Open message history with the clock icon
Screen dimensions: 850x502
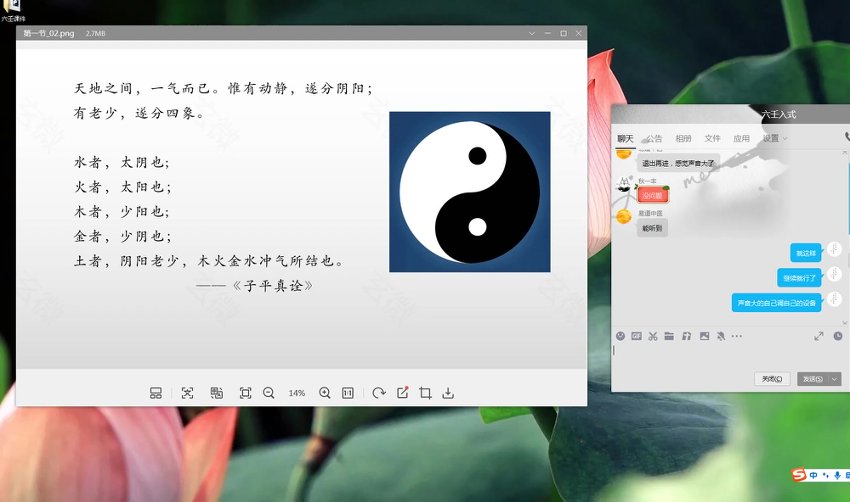[838, 336]
